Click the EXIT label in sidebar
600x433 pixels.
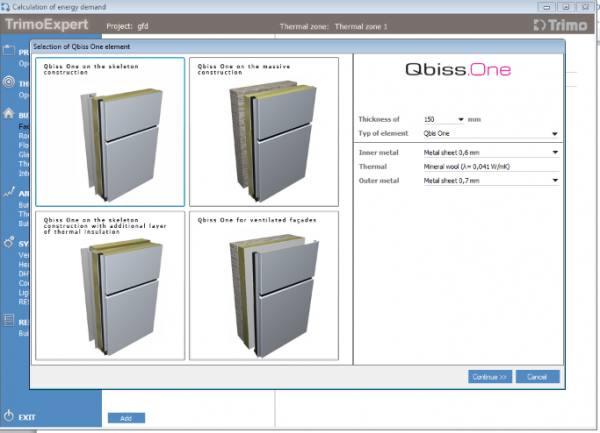[27, 417]
